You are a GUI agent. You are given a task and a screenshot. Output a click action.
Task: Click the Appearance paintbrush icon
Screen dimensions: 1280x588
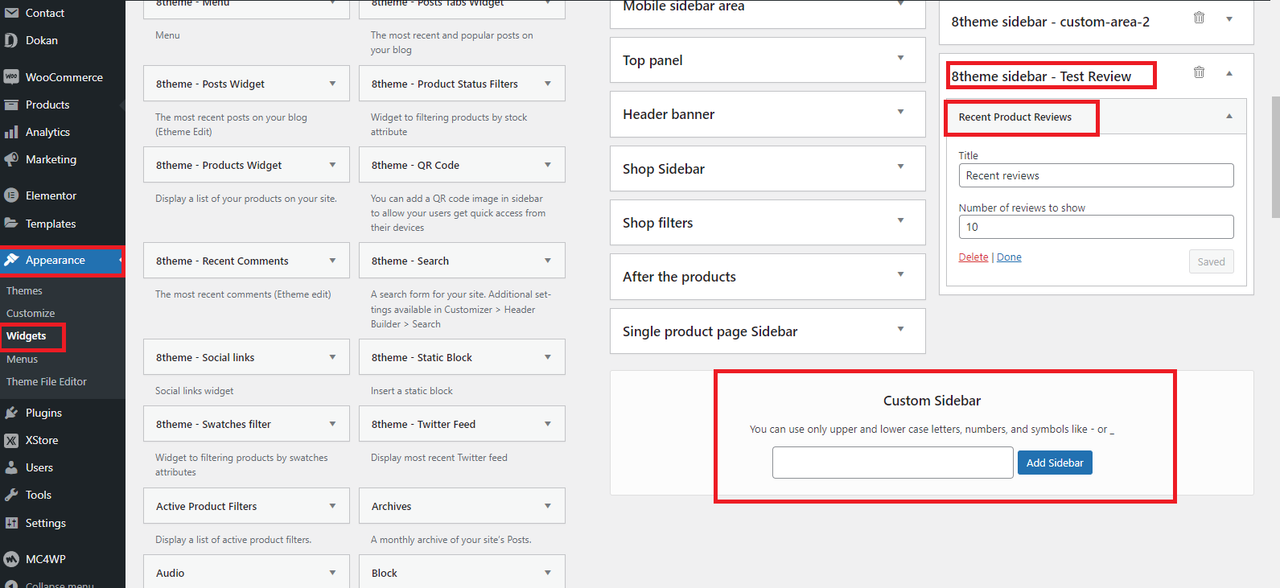(11, 260)
